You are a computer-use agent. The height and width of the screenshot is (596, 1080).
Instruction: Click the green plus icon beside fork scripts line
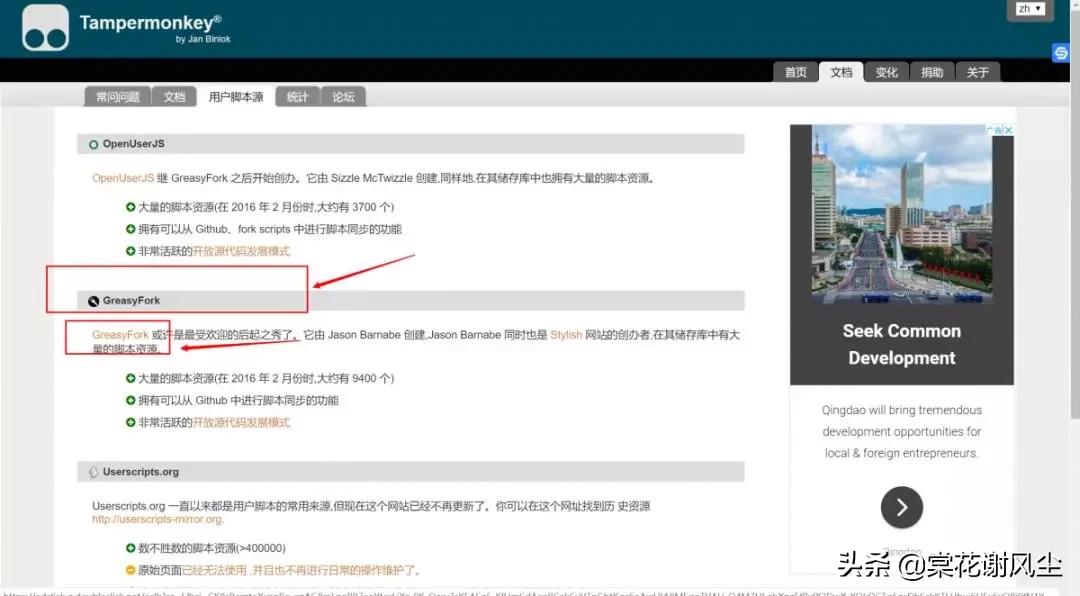(x=131, y=229)
